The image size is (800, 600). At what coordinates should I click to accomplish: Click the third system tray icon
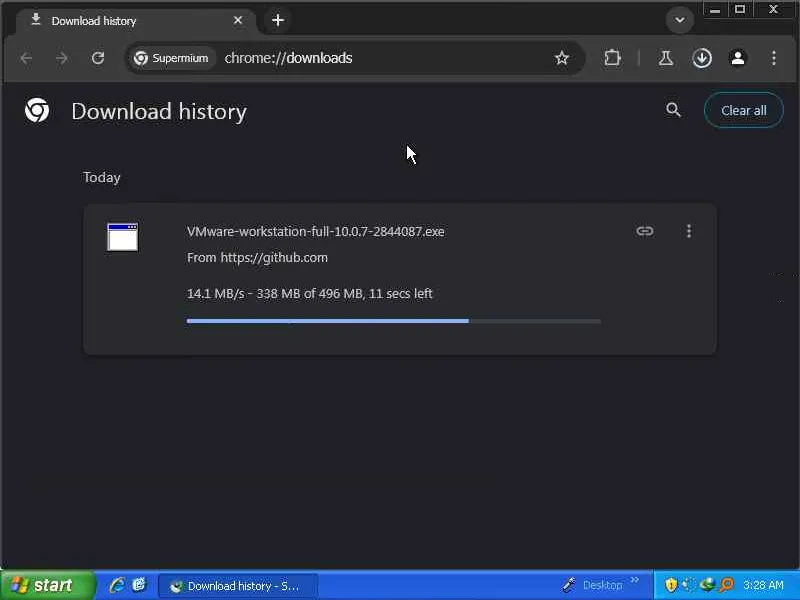coord(707,585)
